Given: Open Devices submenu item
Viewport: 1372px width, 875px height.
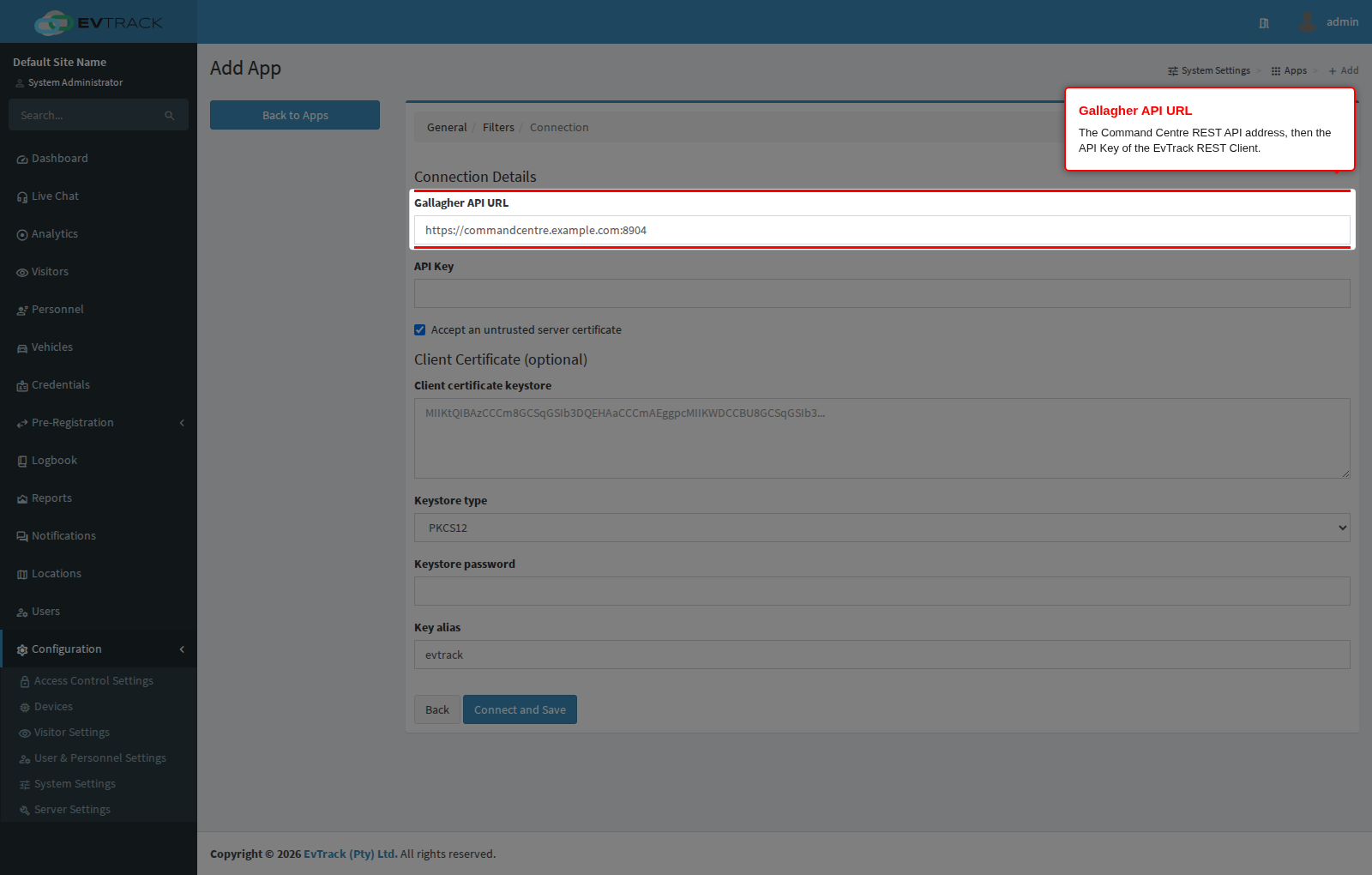Looking at the screenshot, I should pyautogui.click(x=53, y=707).
